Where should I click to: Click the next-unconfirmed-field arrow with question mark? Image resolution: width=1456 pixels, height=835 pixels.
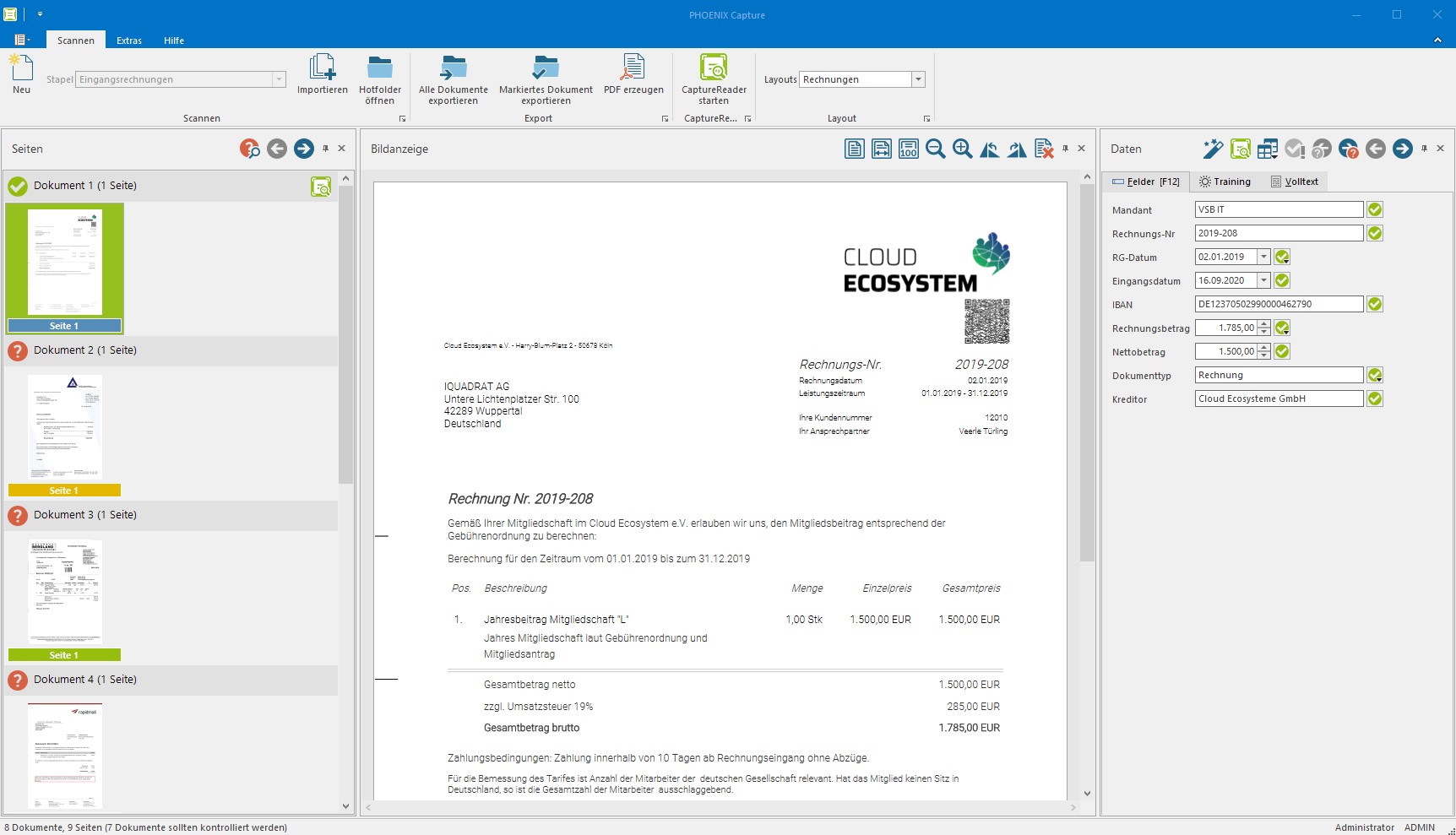coord(1349,149)
